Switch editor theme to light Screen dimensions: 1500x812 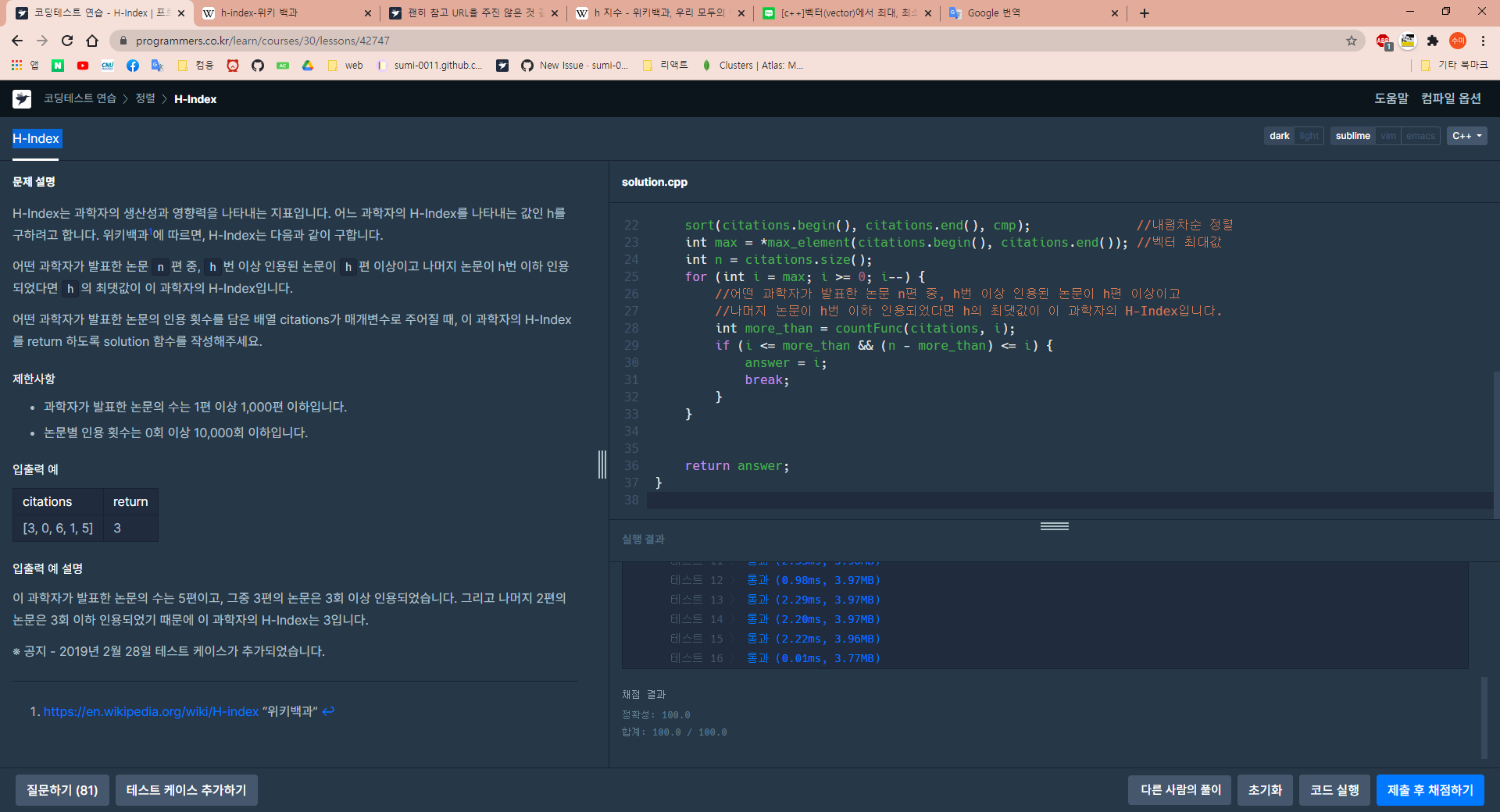1309,136
